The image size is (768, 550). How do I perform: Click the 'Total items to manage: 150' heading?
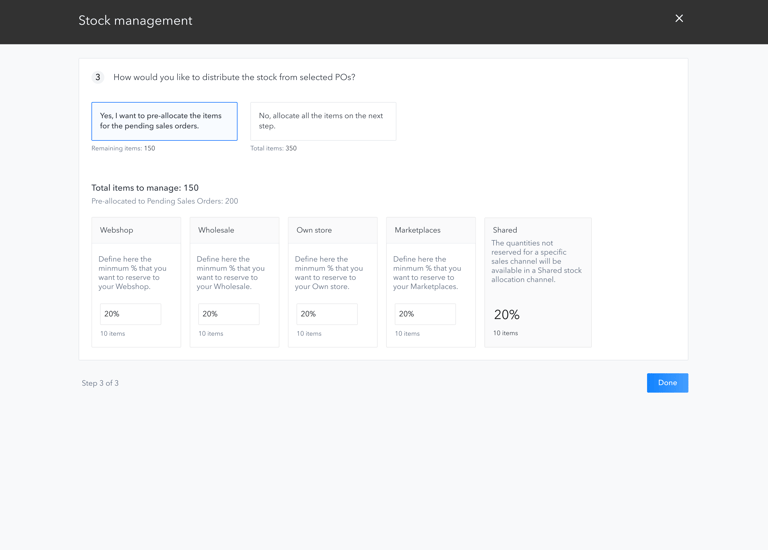tap(145, 188)
